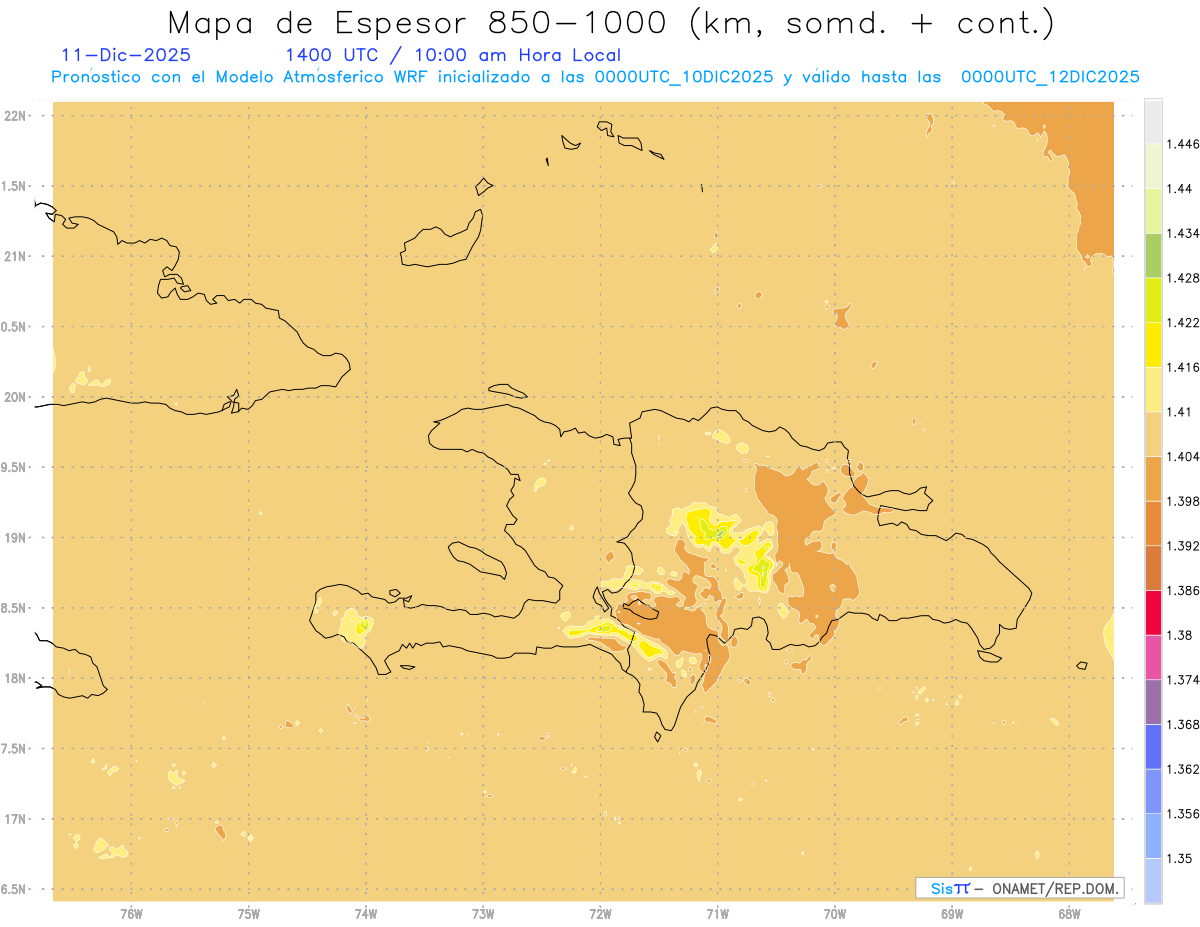The width and height of the screenshot is (1200, 927).
Task: Pick the bright yellow legend color above 1.416
Action: coord(1153,345)
